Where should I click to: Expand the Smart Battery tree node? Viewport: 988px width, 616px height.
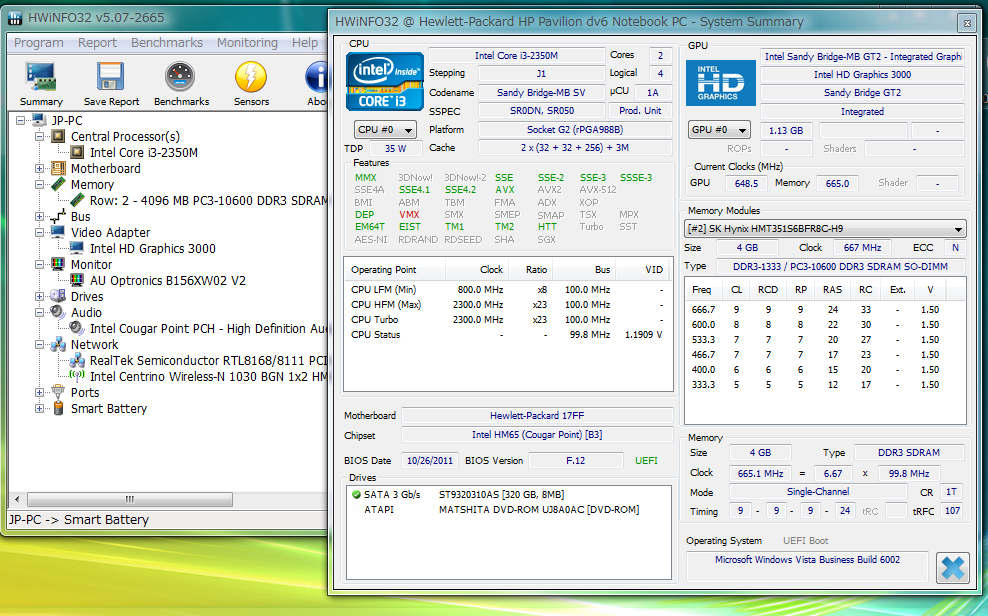[41, 409]
